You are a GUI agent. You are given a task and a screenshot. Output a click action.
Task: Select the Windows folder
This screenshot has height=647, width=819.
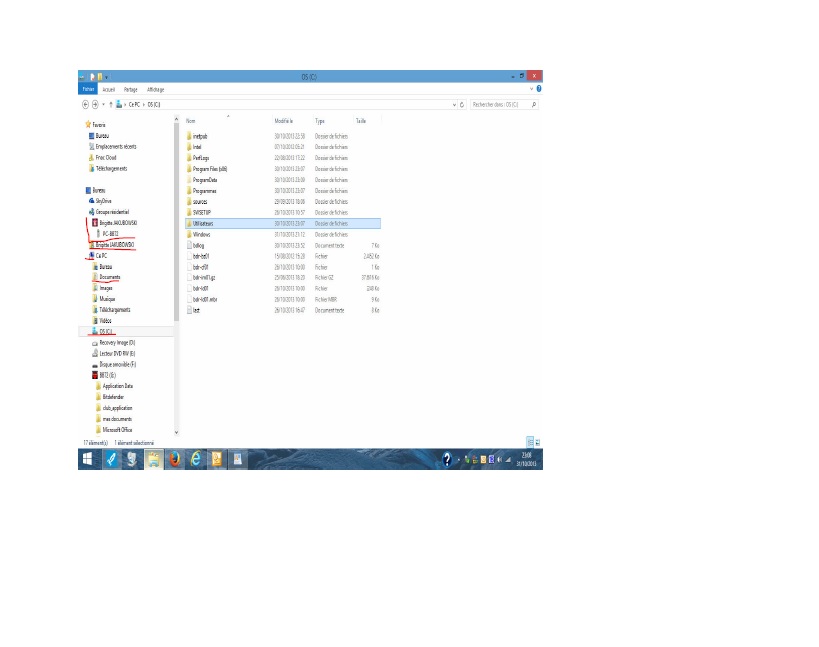pyautogui.click(x=202, y=234)
